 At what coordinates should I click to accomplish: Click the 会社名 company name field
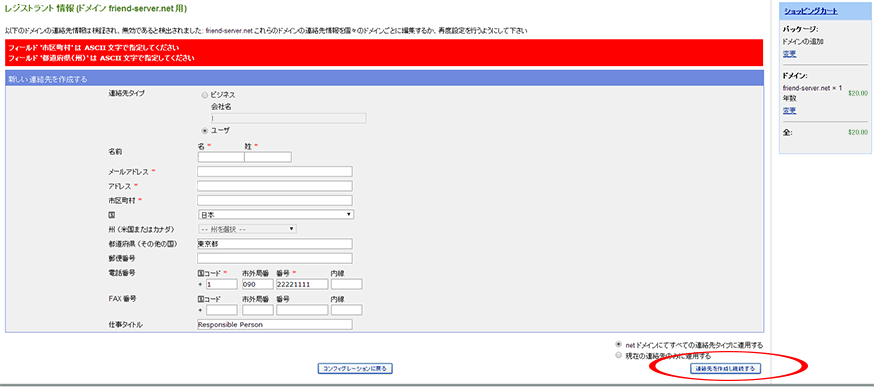(289, 118)
